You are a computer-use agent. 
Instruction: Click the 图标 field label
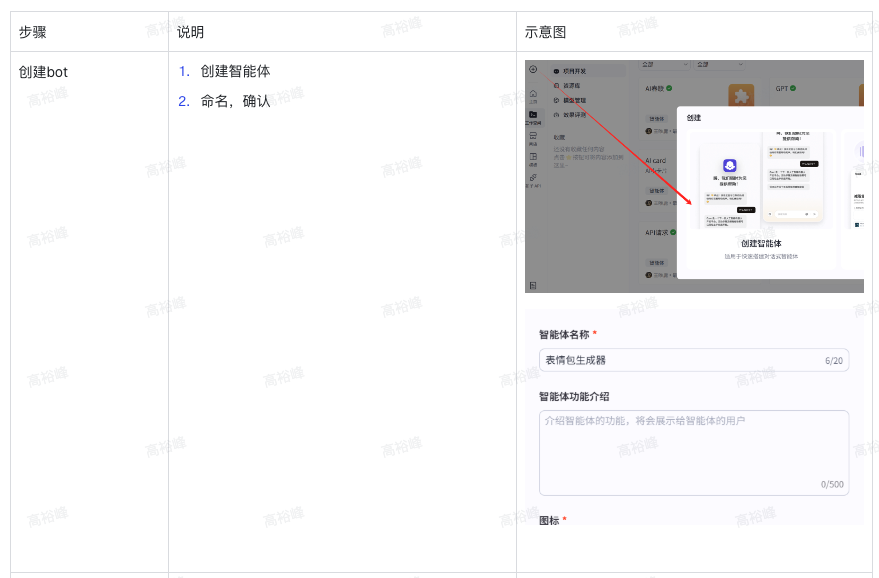[x=549, y=520]
